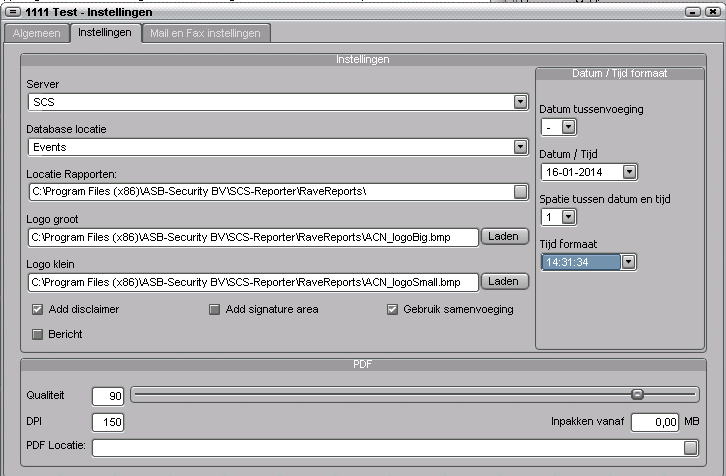The height and width of the screenshot is (476, 726).
Task: Expand the Server dropdown
Action: point(520,102)
